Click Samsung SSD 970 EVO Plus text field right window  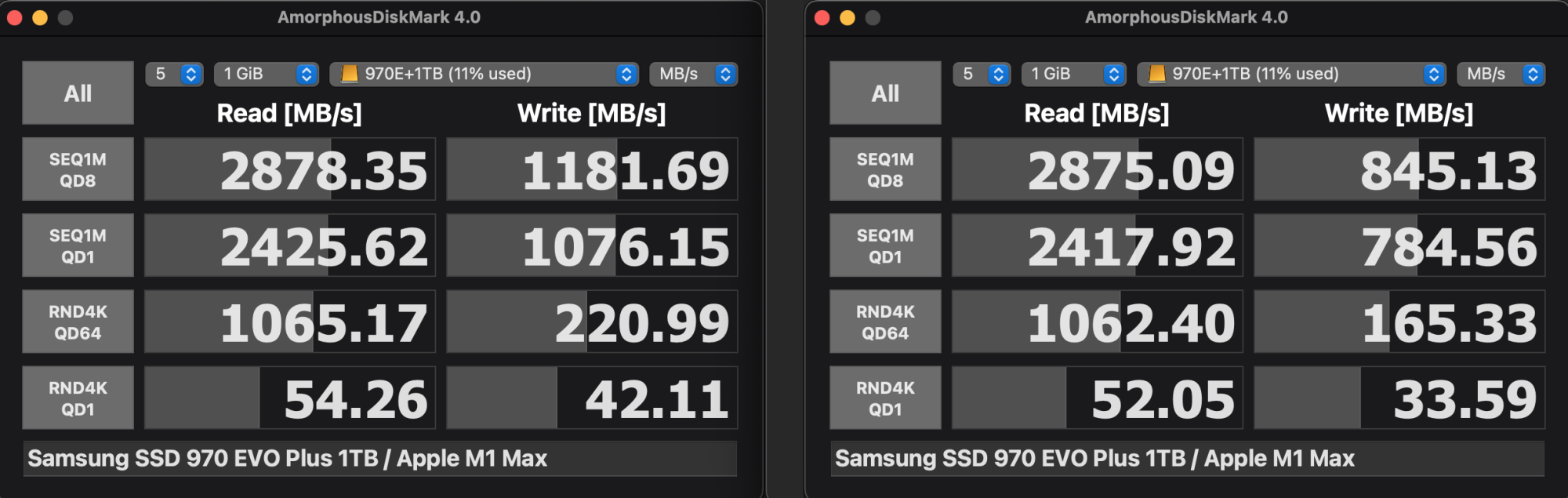[1188, 458]
